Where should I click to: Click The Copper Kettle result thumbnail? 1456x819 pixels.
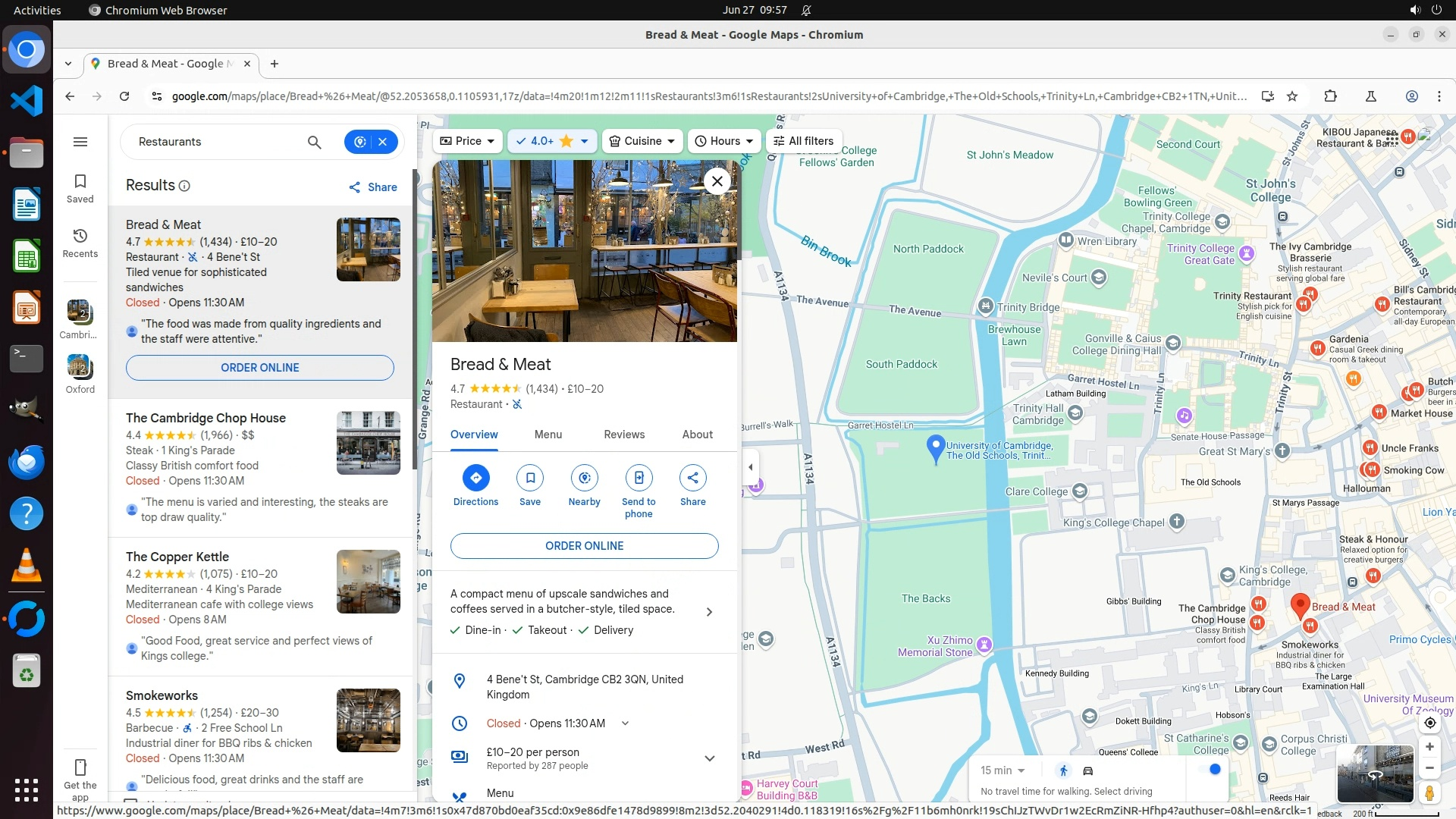[x=368, y=582]
